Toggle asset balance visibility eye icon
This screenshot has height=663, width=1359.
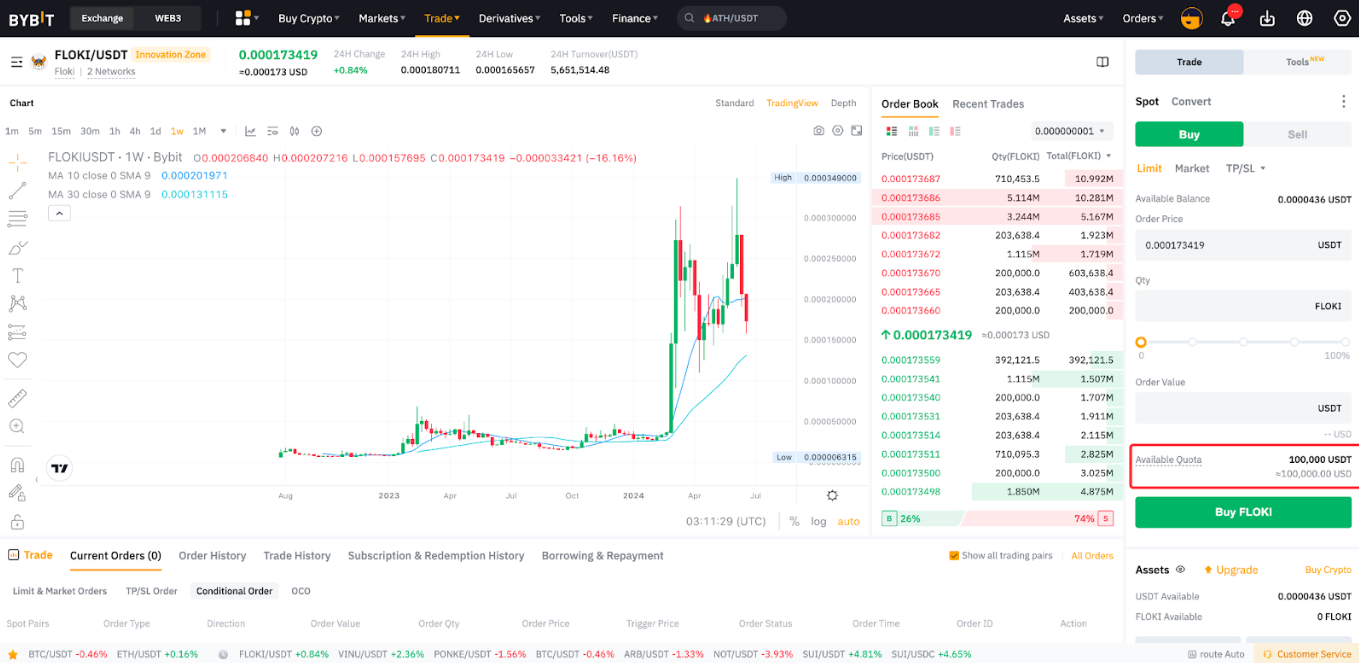pos(1180,569)
